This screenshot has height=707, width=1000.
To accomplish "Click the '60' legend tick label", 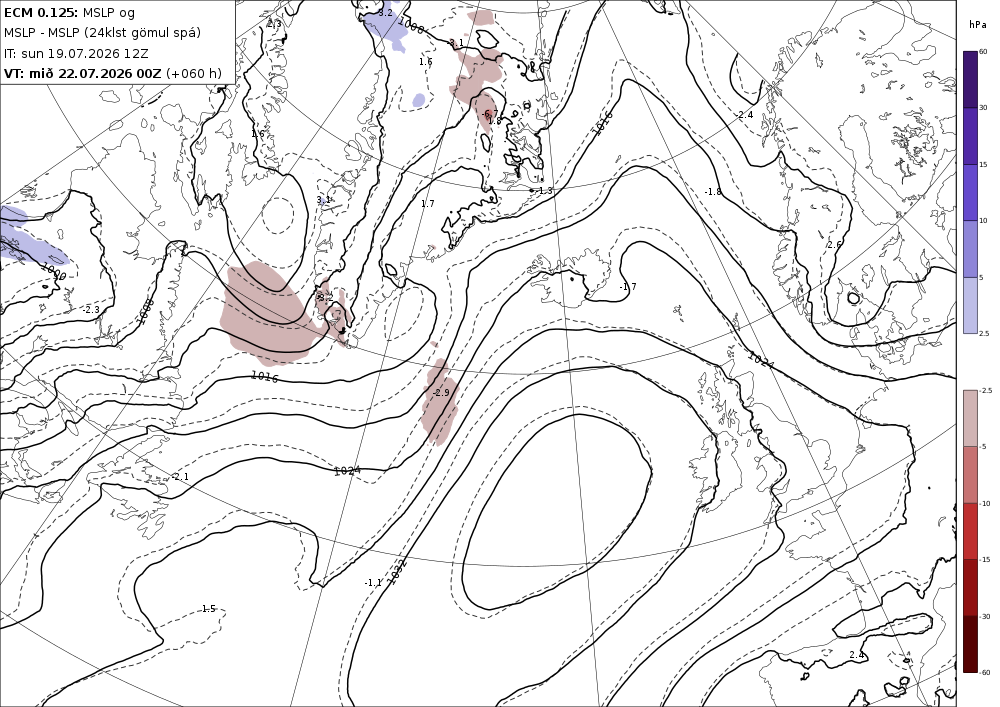I will (x=983, y=52).
